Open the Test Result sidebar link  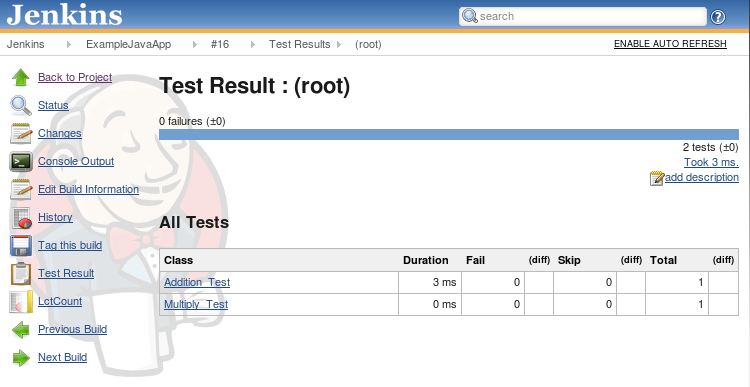point(66,273)
